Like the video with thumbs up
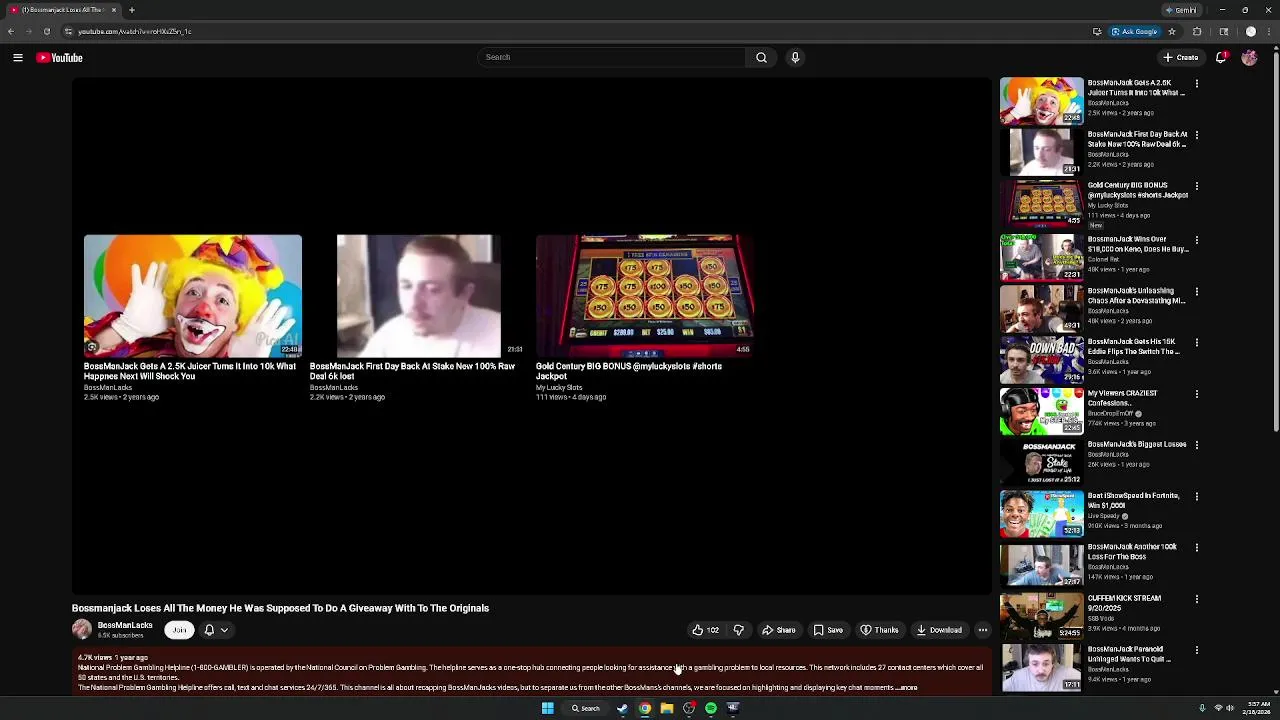This screenshot has width=1280, height=720. tap(705, 630)
